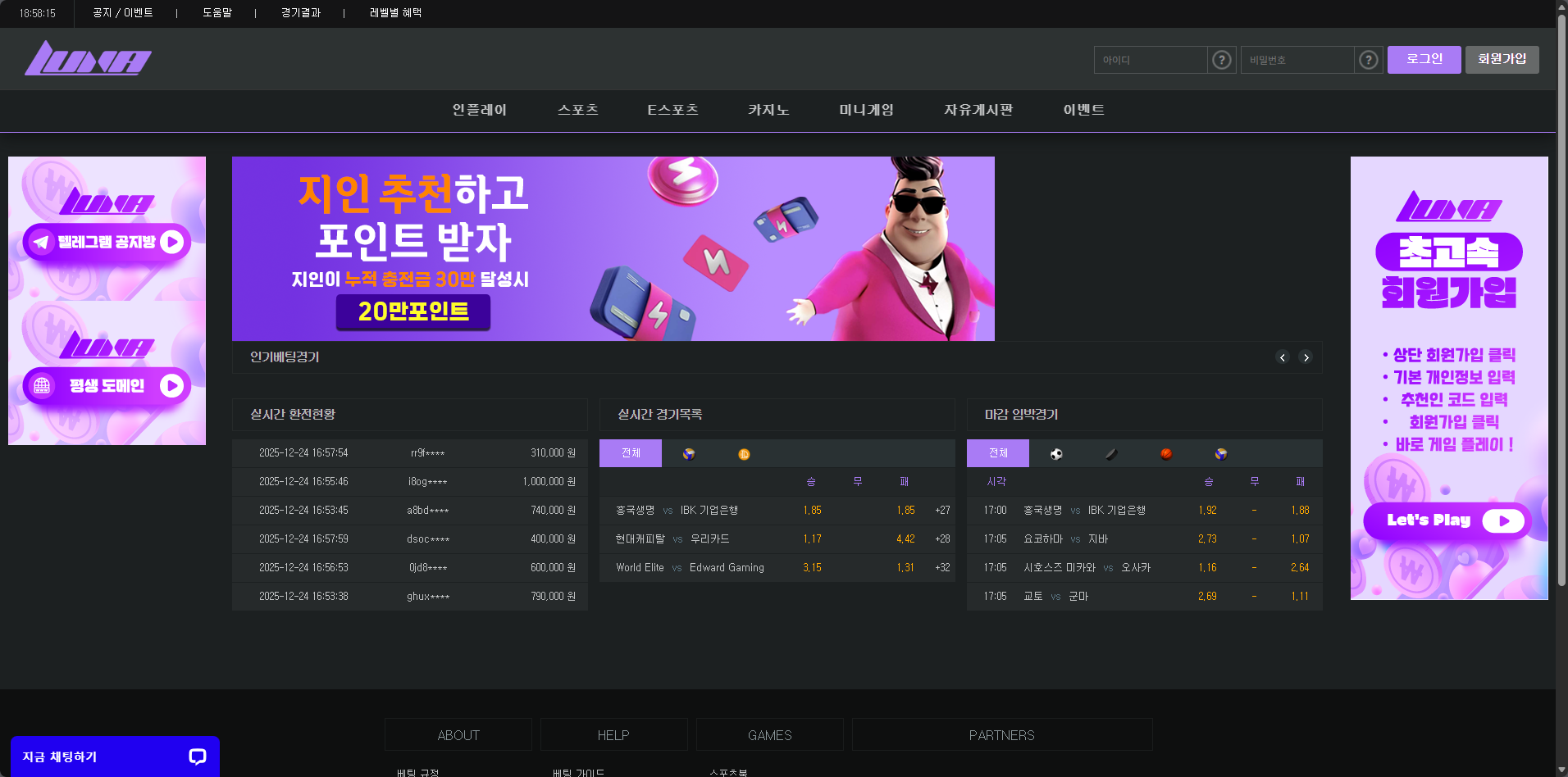The image size is (1568, 777).
Task: Click the left arrow of 인기베팅경기 carousel
Action: point(1283,357)
